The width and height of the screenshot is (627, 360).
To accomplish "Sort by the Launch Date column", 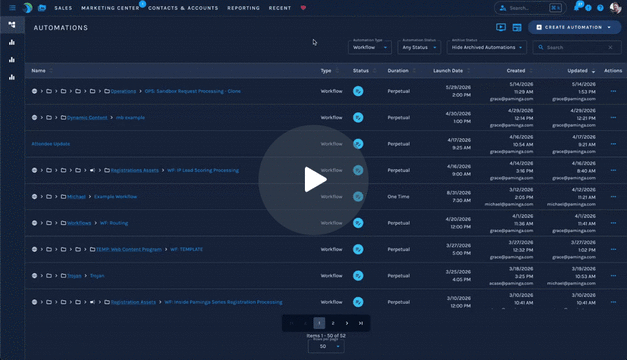I will point(448,71).
